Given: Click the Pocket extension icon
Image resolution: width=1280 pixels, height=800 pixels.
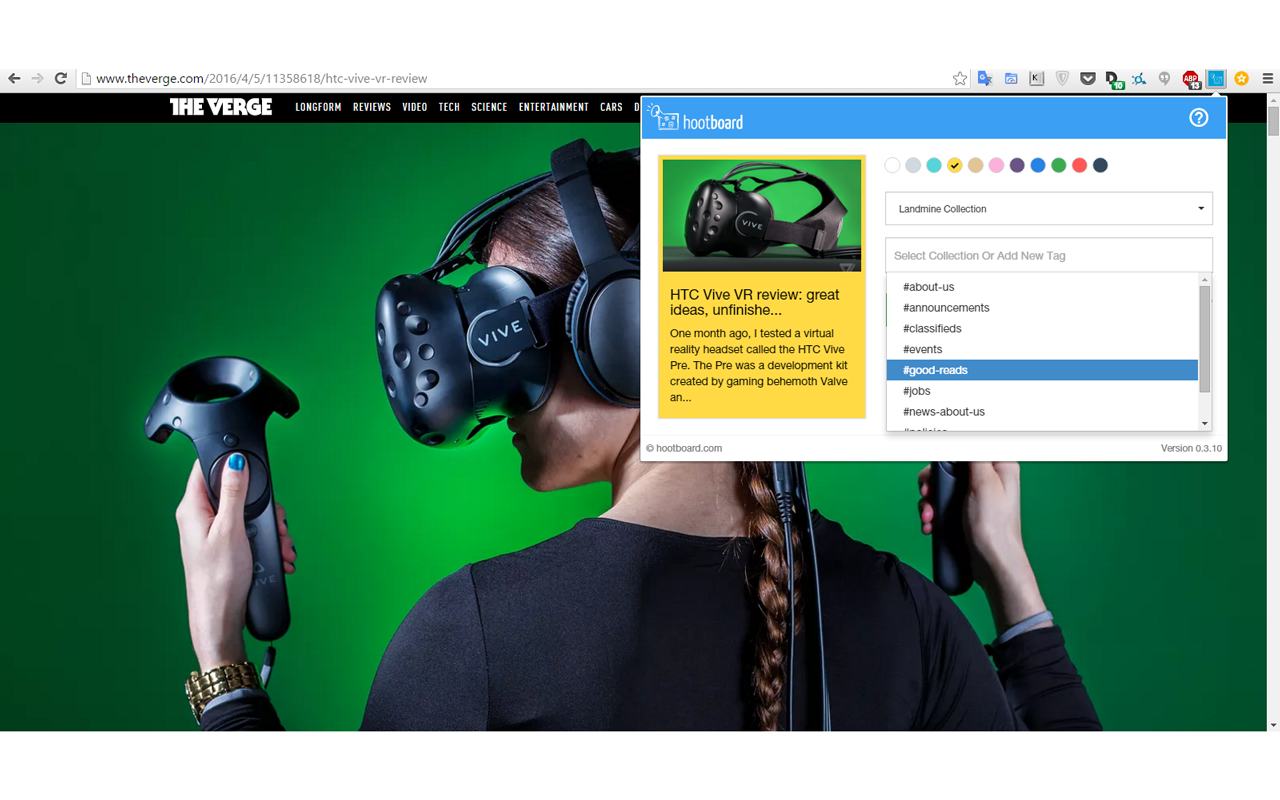Looking at the screenshot, I should (1088, 79).
